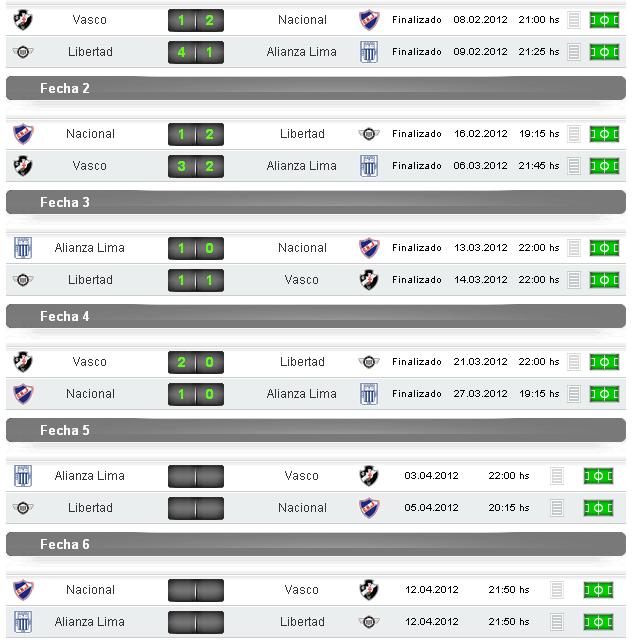Select the Fecha 6 round bar

click(x=316, y=545)
